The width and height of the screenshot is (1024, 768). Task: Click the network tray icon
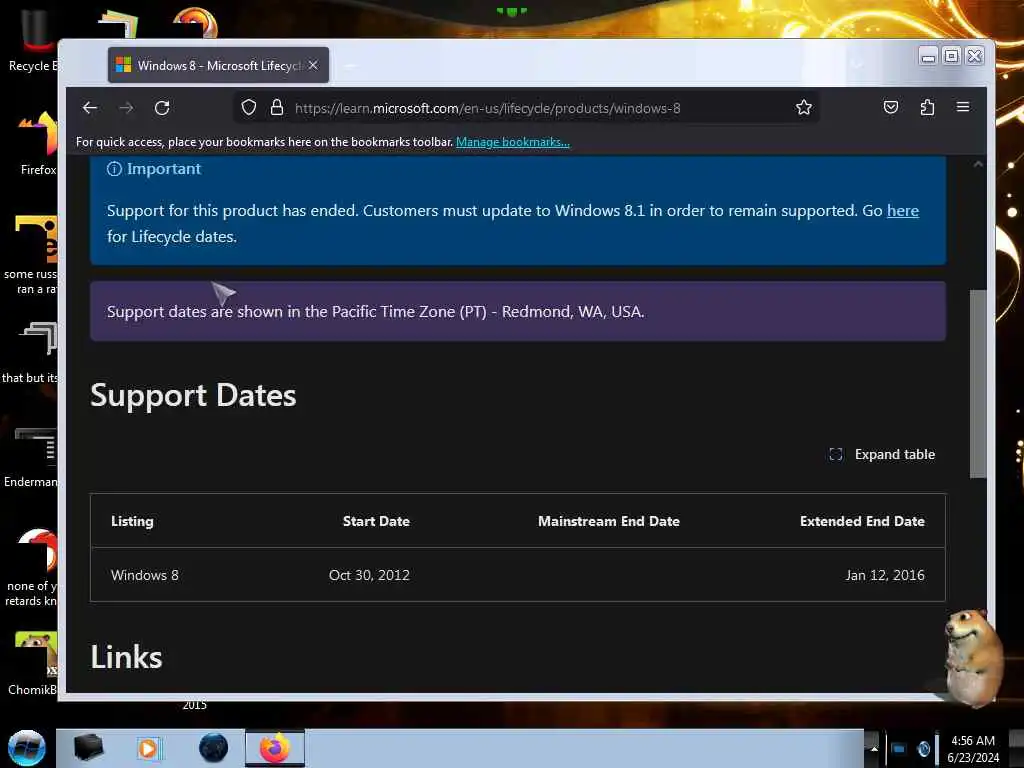(899, 748)
